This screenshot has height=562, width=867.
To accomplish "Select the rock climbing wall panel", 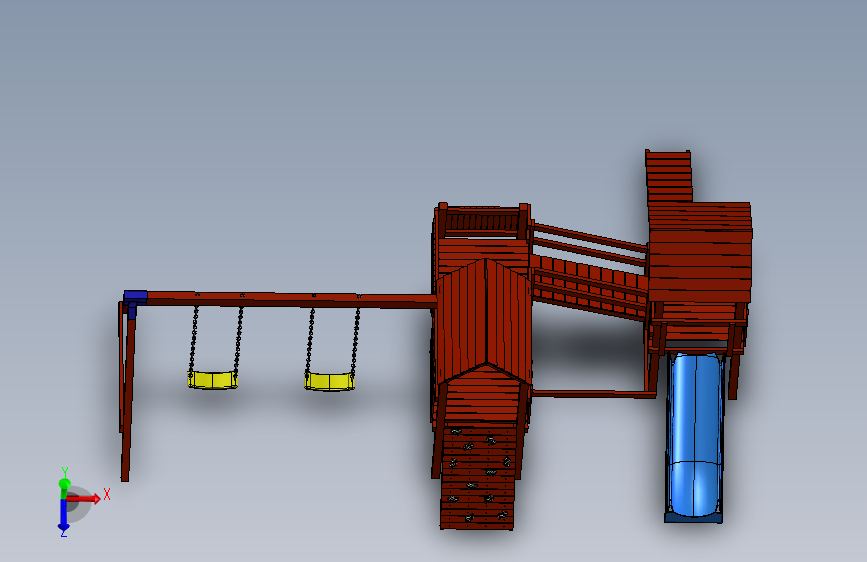I will point(478,477).
